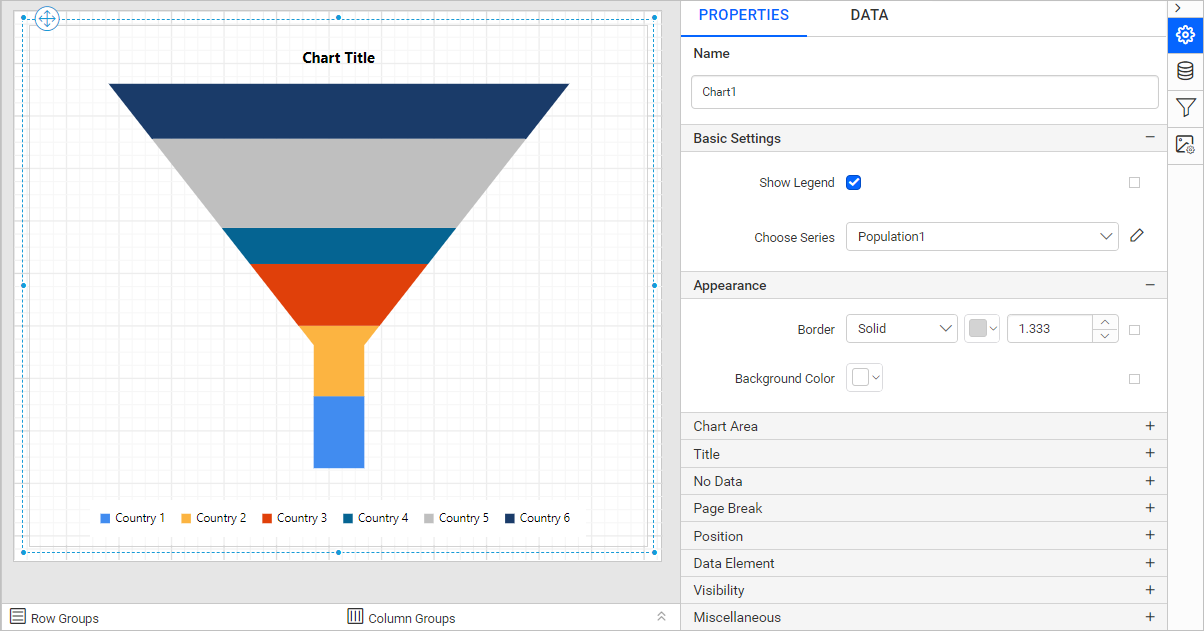The width and height of the screenshot is (1204, 631).
Task: Increase border width with up stepper
Action: (1105, 322)
